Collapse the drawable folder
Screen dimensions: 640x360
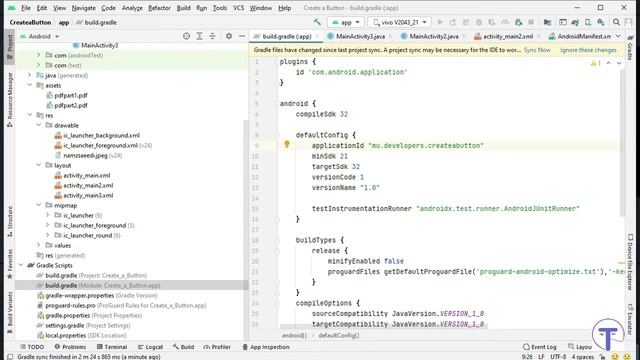[39, 125]
